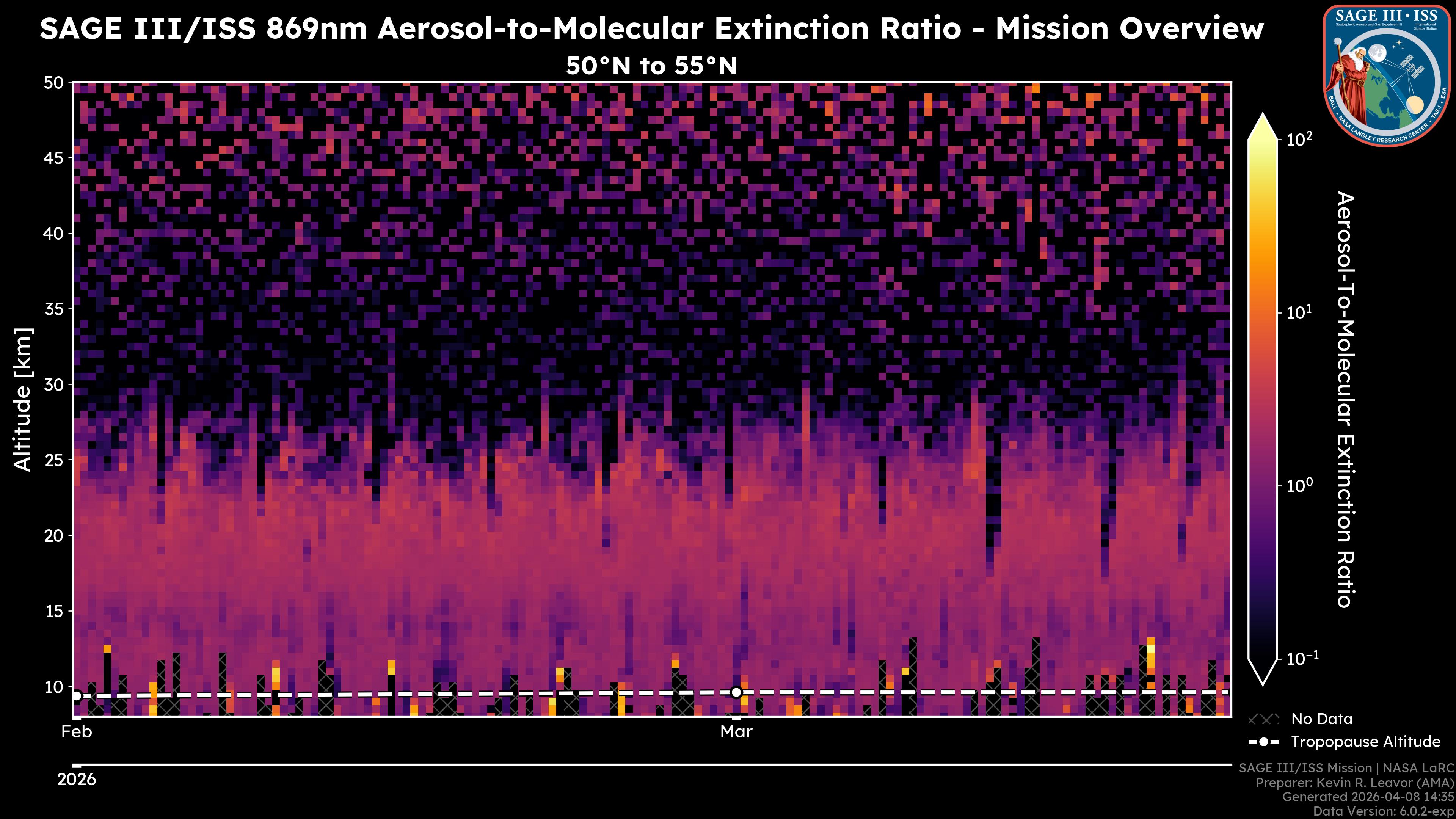Click the Tropopause Altitude legend marker icon
Image resolution: width=1456 pixels, height=819 pixels.
click(1263, 742)
